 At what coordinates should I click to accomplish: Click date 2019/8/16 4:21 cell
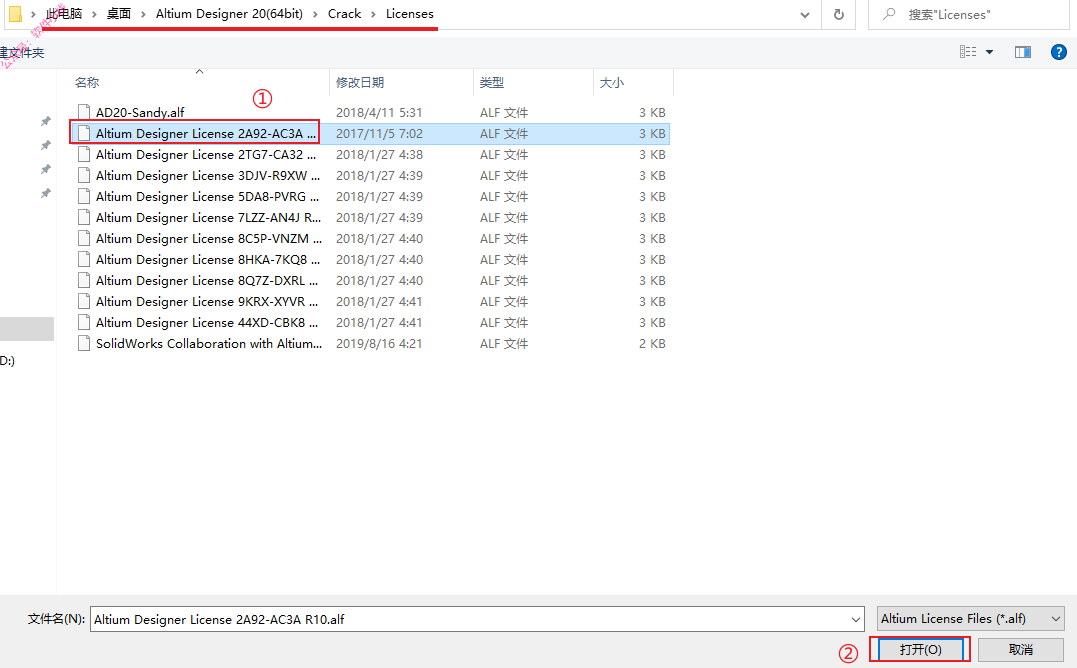point(379,343)
